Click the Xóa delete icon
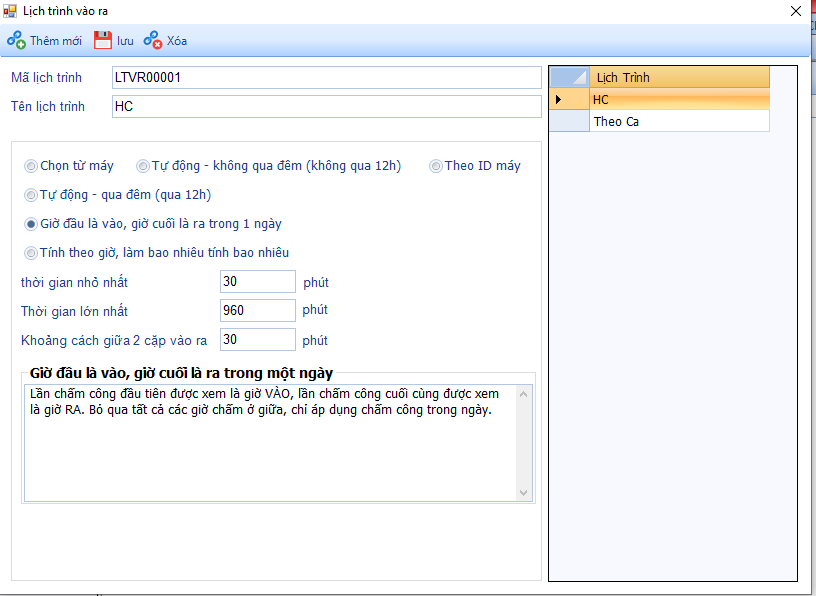 tap(152, 41)
